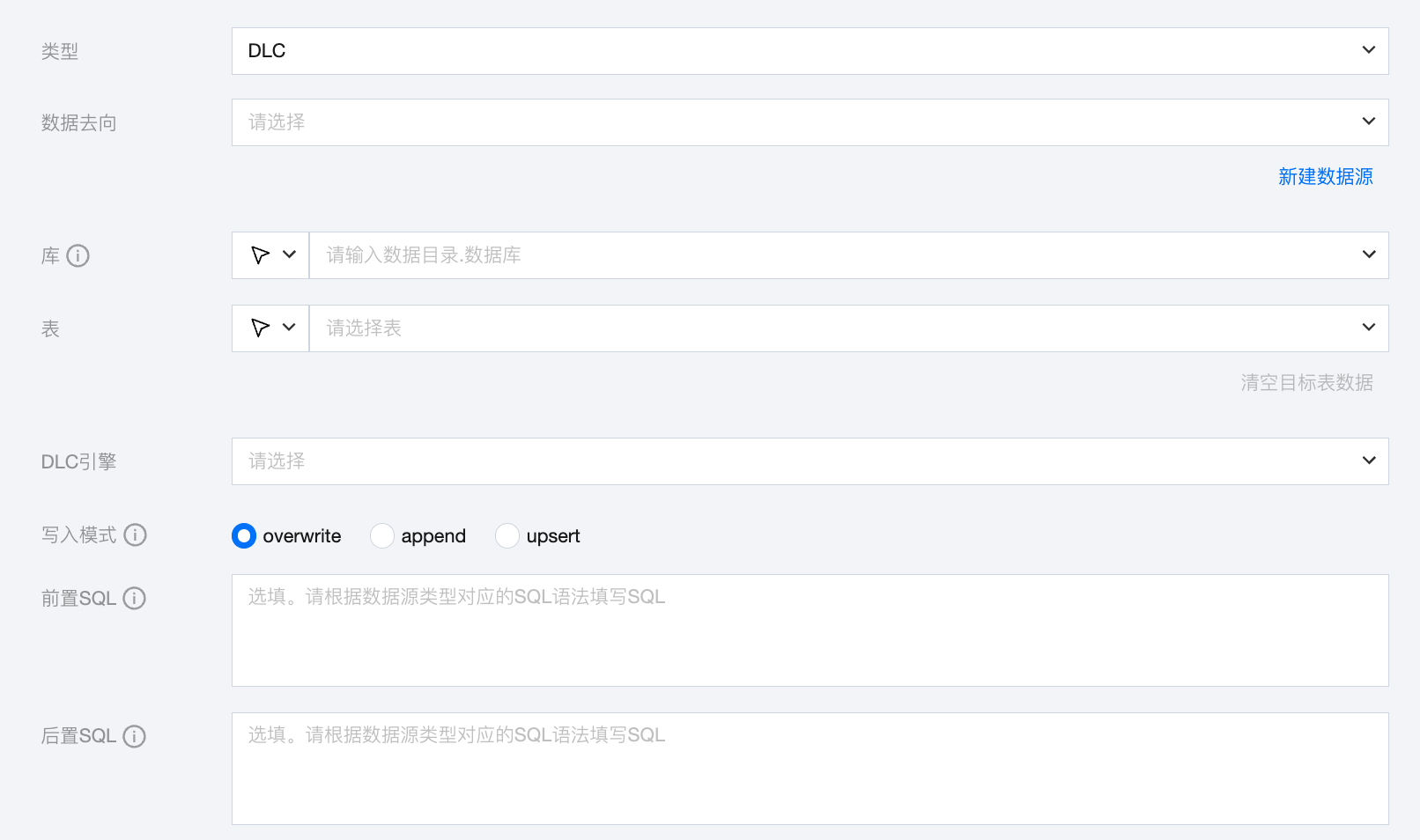
Task: Select the overwrite write mode
Action: (x=244, y=536)
